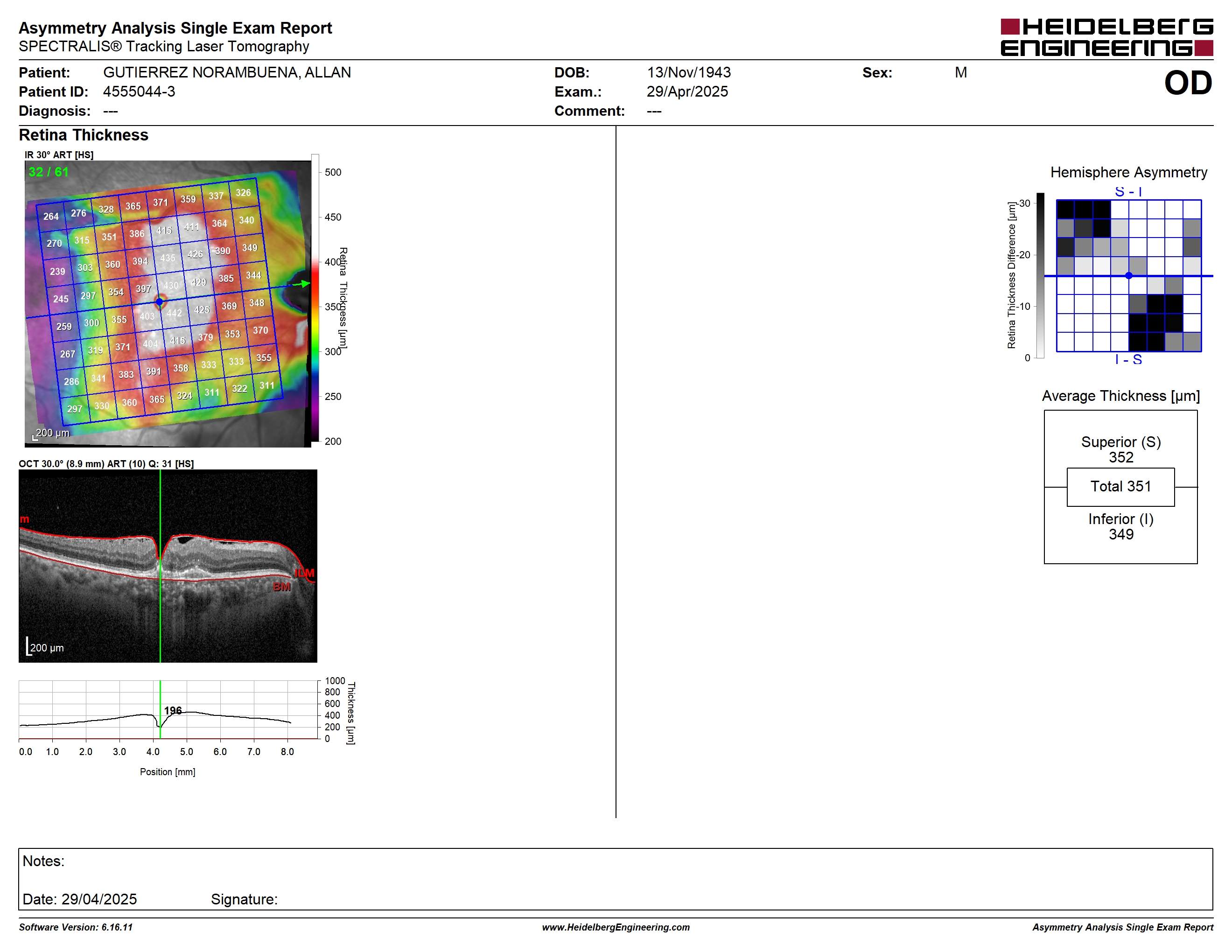Image resolution: width=1232 pixels, height=952 pixels.
Task: Click the blue fovea center dot on thickness map
Action: 160,302
